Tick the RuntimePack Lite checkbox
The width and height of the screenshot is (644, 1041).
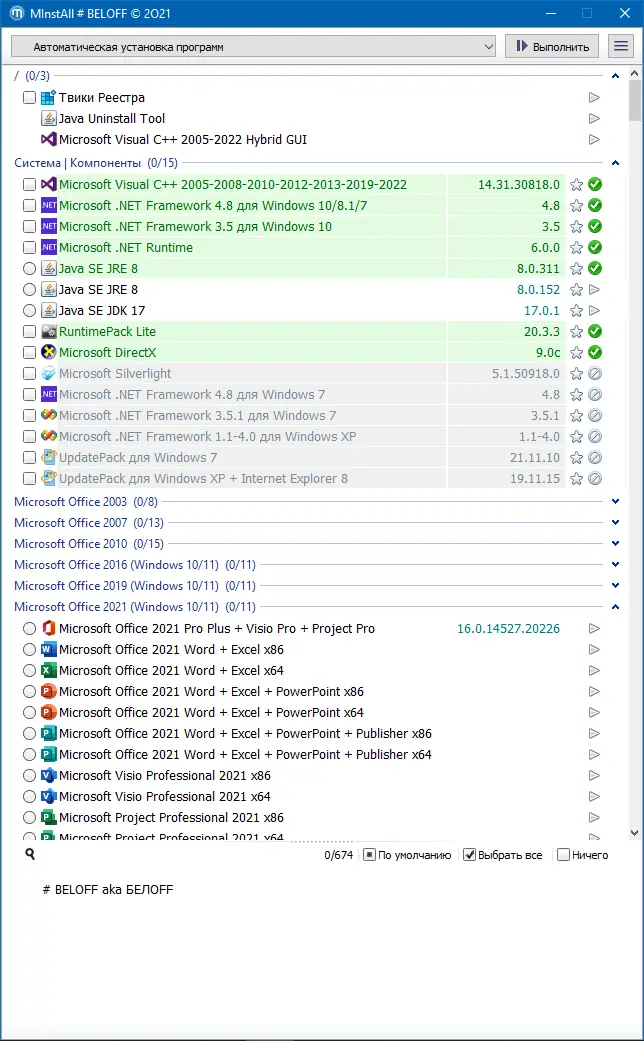point(29,331)
